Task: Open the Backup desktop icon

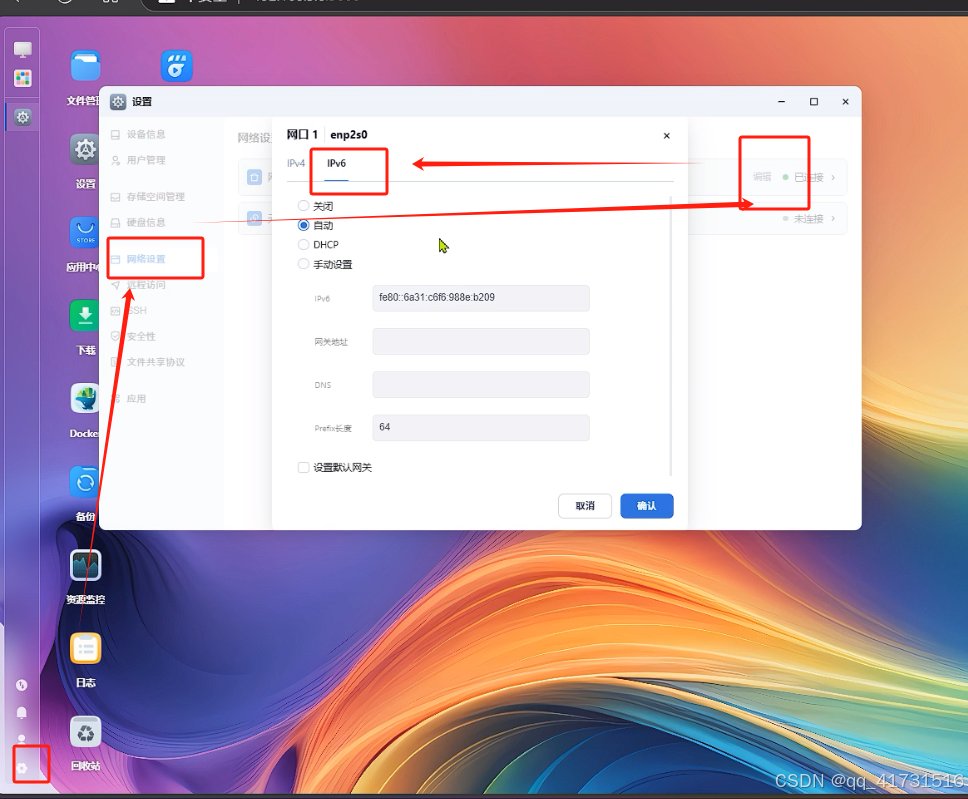Action: 85,482
